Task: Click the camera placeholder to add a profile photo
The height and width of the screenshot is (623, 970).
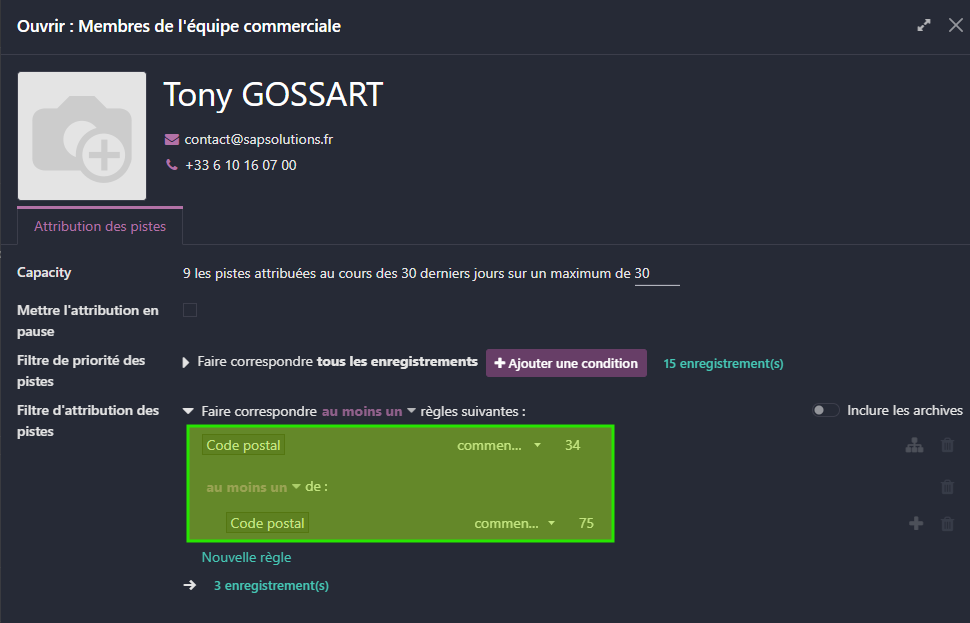Action: tap(81, 135)
